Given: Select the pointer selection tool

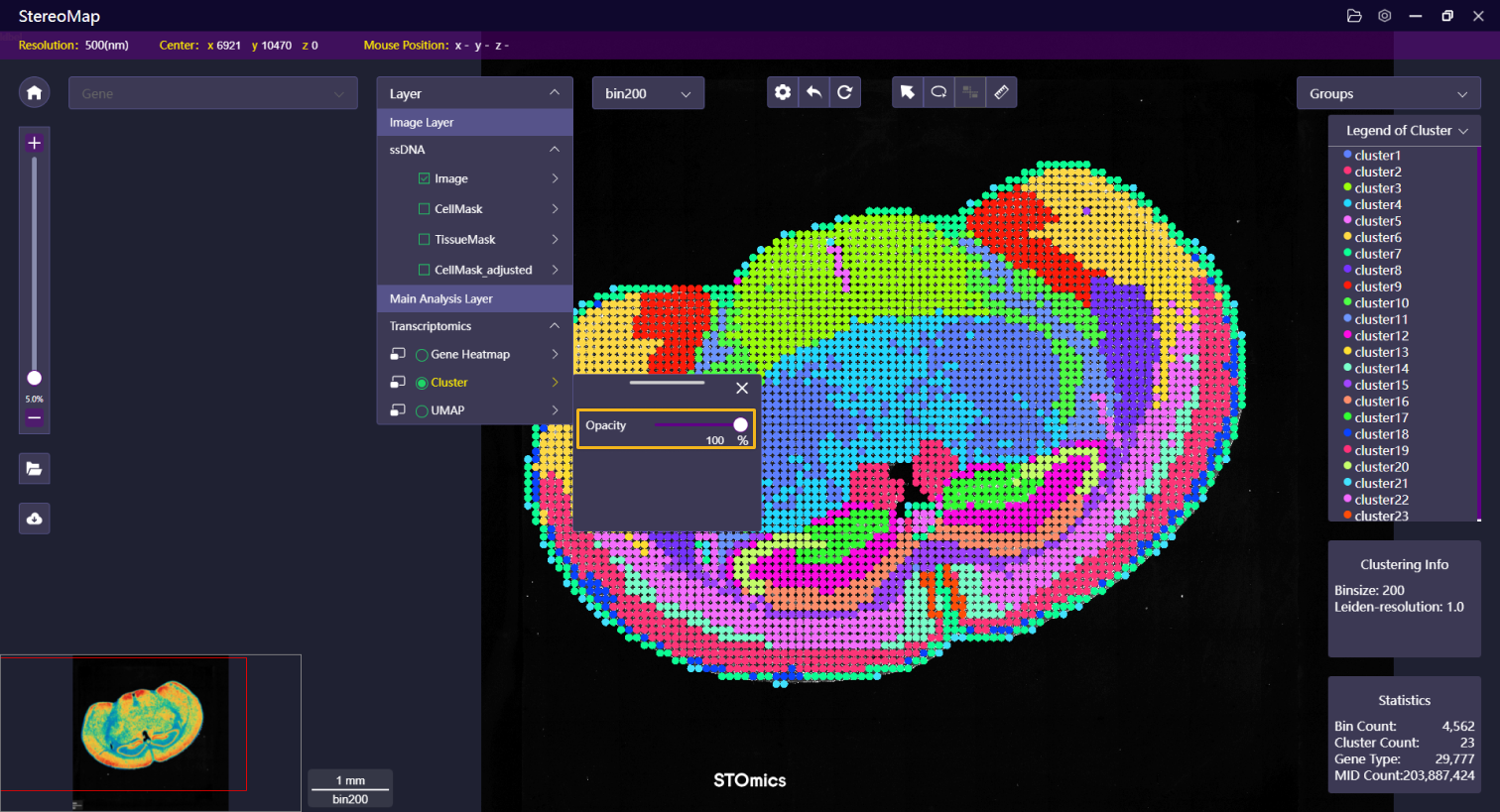Looking at the screenshot, I should point(907,92).
